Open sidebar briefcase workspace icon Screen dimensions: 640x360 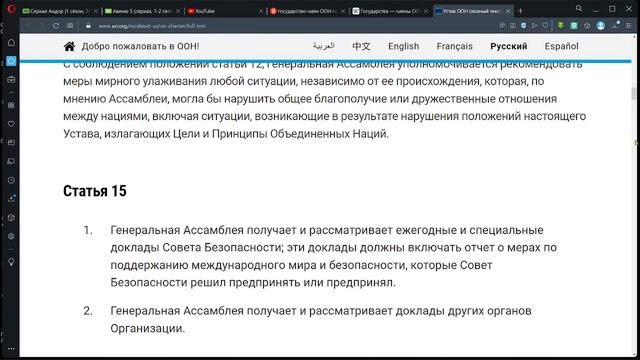[x=11, y=80]
